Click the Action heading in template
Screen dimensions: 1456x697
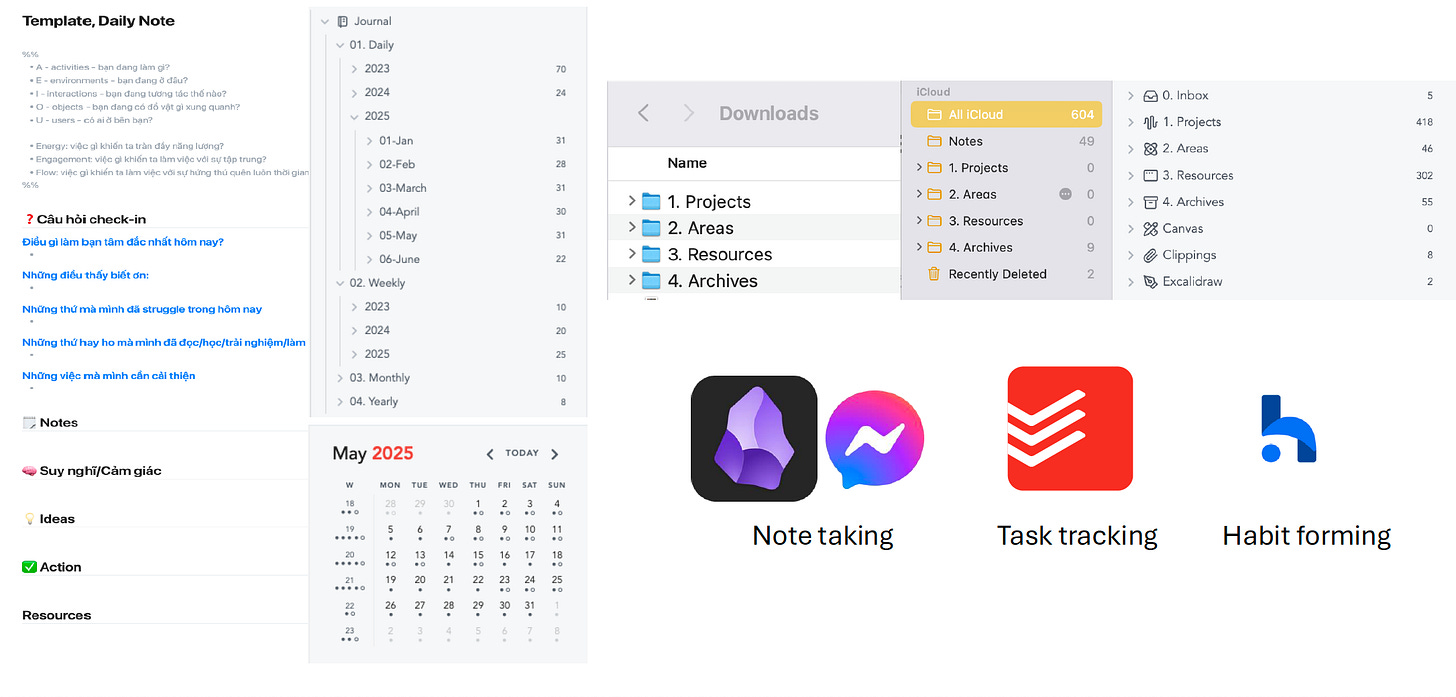(x=61, y=567)
